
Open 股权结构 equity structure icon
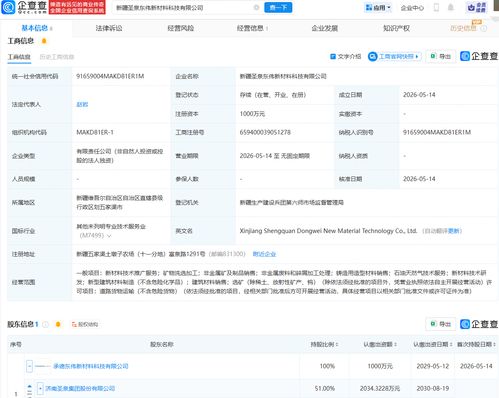click(x=85, y=324)
